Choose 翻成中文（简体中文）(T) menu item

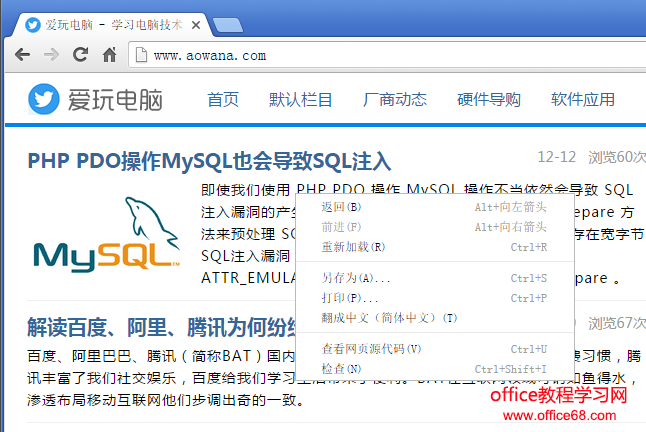[x=435, y=318]
